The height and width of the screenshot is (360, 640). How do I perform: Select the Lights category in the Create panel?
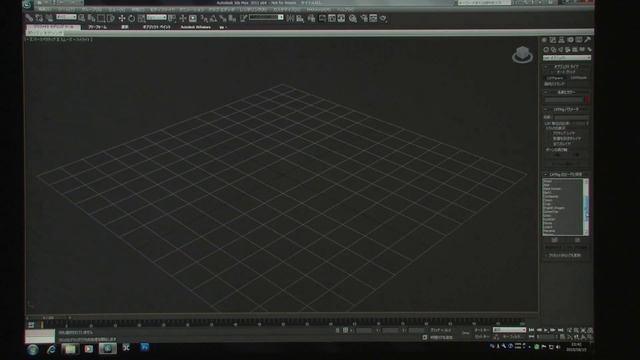pyautogui.click(x=561, y=49)
